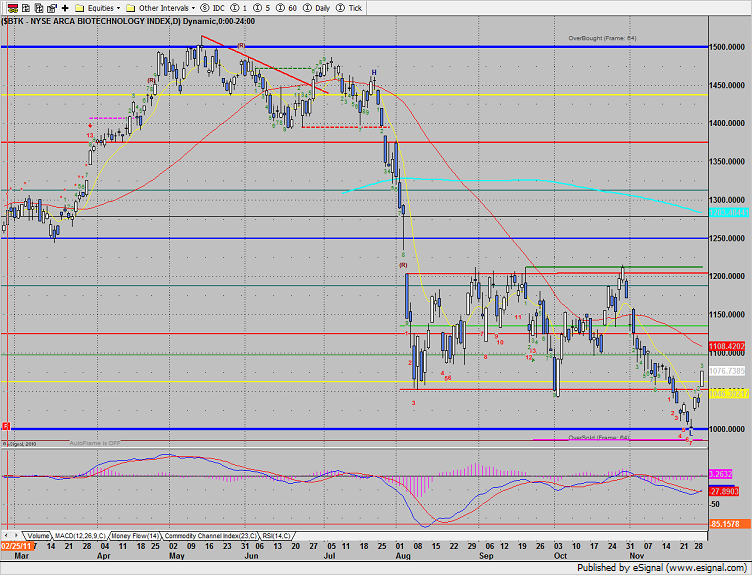Screen dimensions: 752x575
Task: Click the OverBought (Frame: 64) label
Action: (x=602, y=38)
